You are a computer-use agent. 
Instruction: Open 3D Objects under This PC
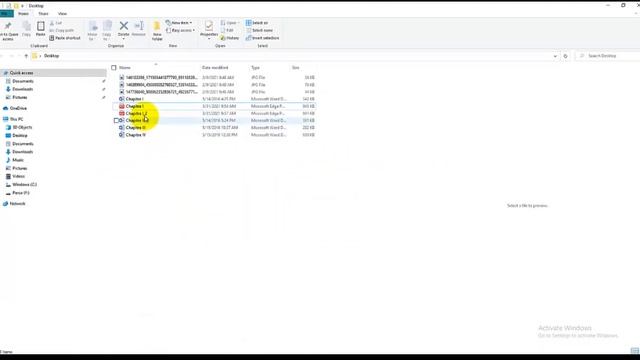pyautogui.click(x=19, y=127)
